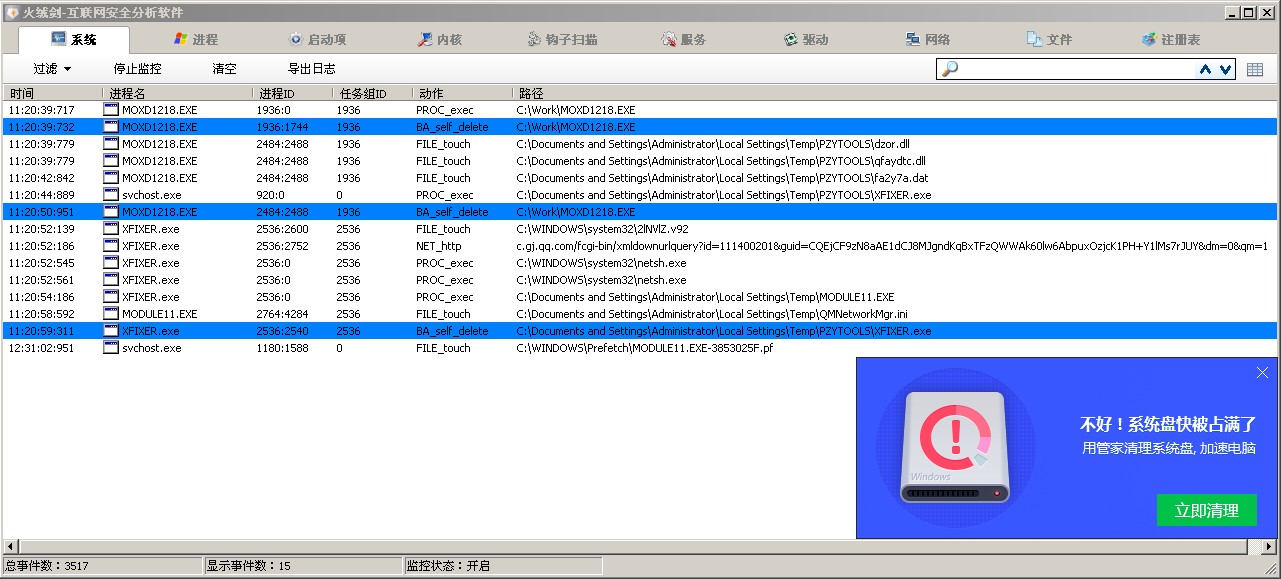This screenshot has height=579, width=1281.
Task: Click XFIXER.exe icon in 11:20:59:311 row
Action: tap(111, 331)
